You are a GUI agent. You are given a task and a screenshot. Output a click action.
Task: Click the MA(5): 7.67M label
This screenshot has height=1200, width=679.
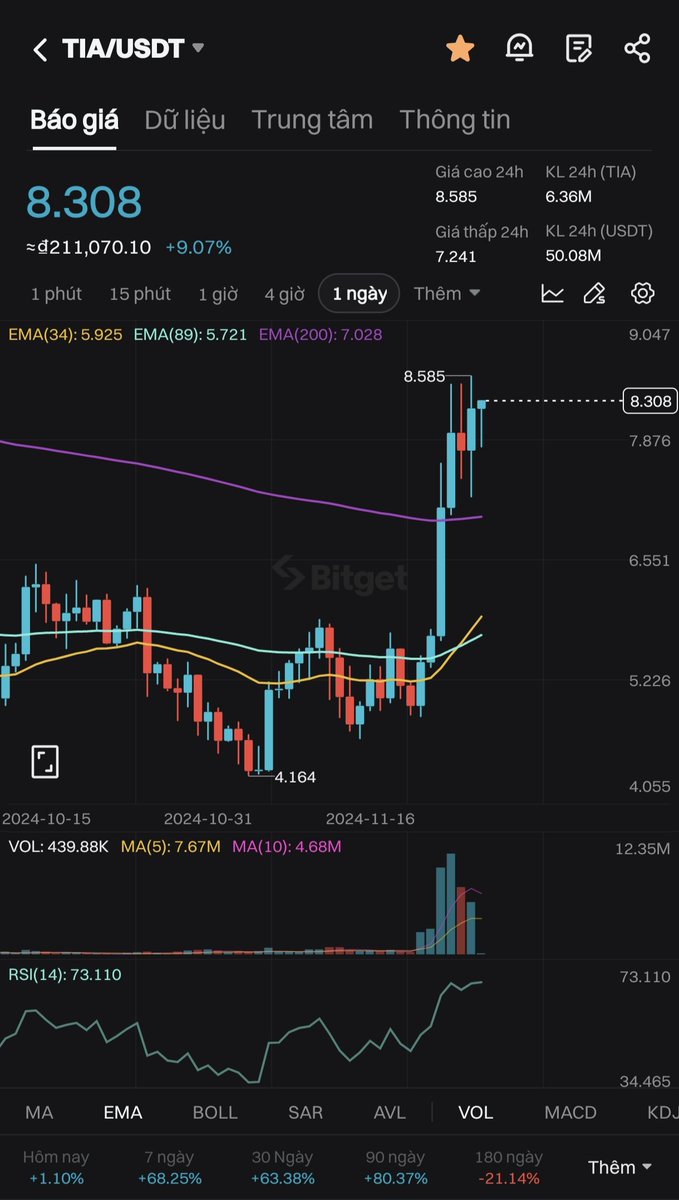[170, 847]
